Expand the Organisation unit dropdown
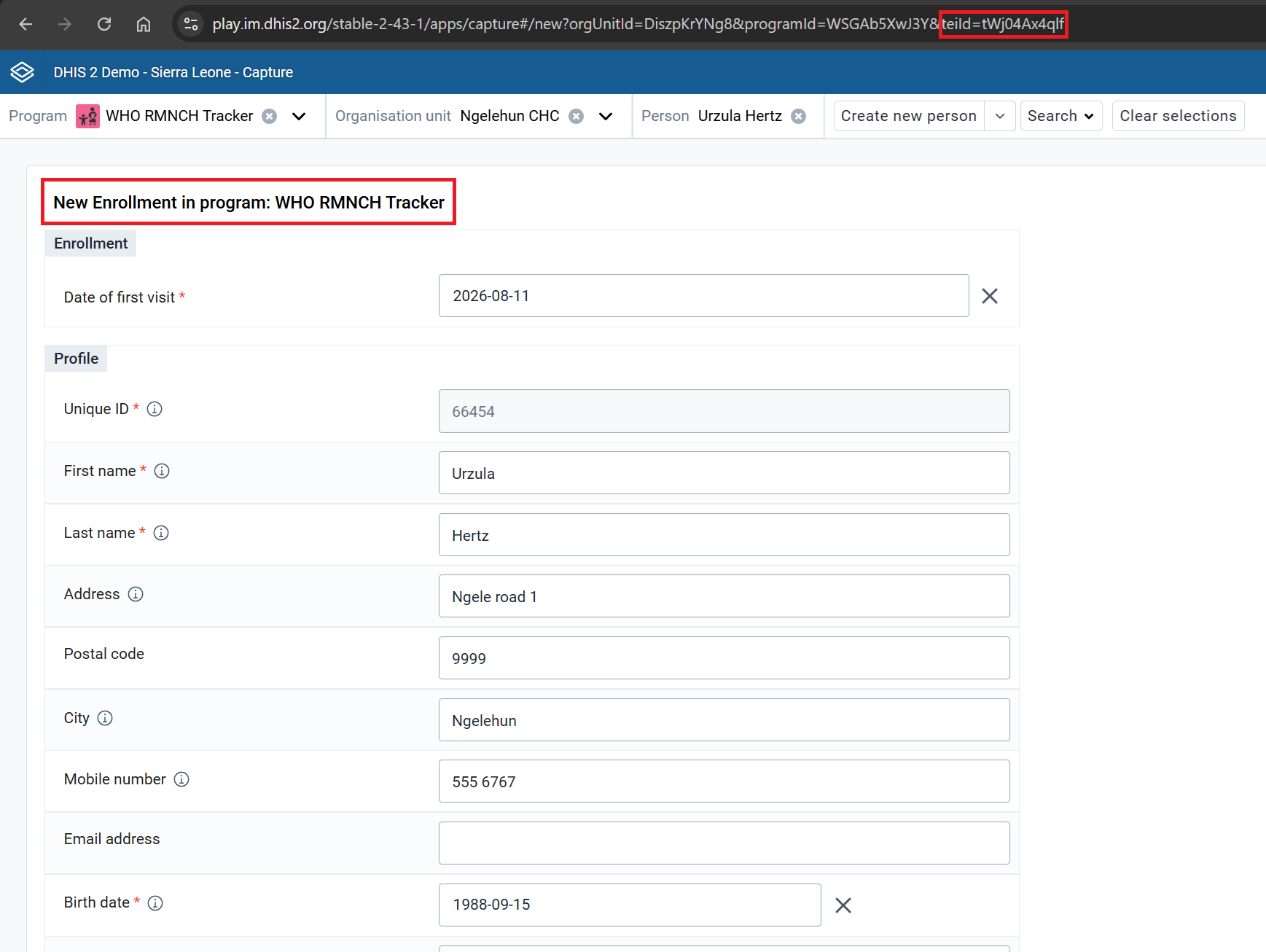1266x952 pixels. click(x=606, y=116)
